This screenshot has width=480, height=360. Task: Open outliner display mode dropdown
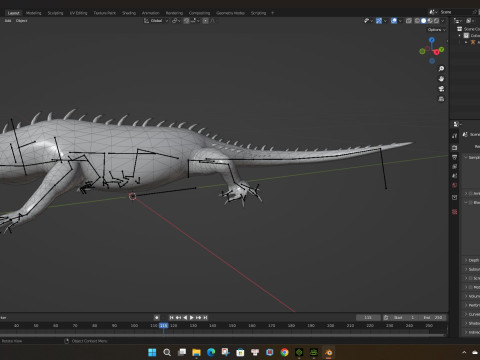(x=458, y=21)
